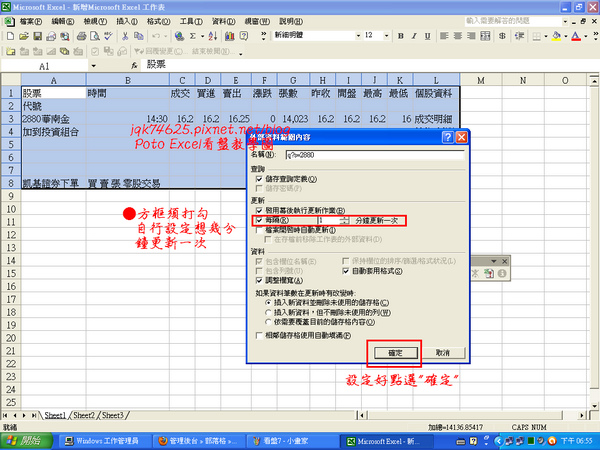Toggle bold formatting

(401, 36)
